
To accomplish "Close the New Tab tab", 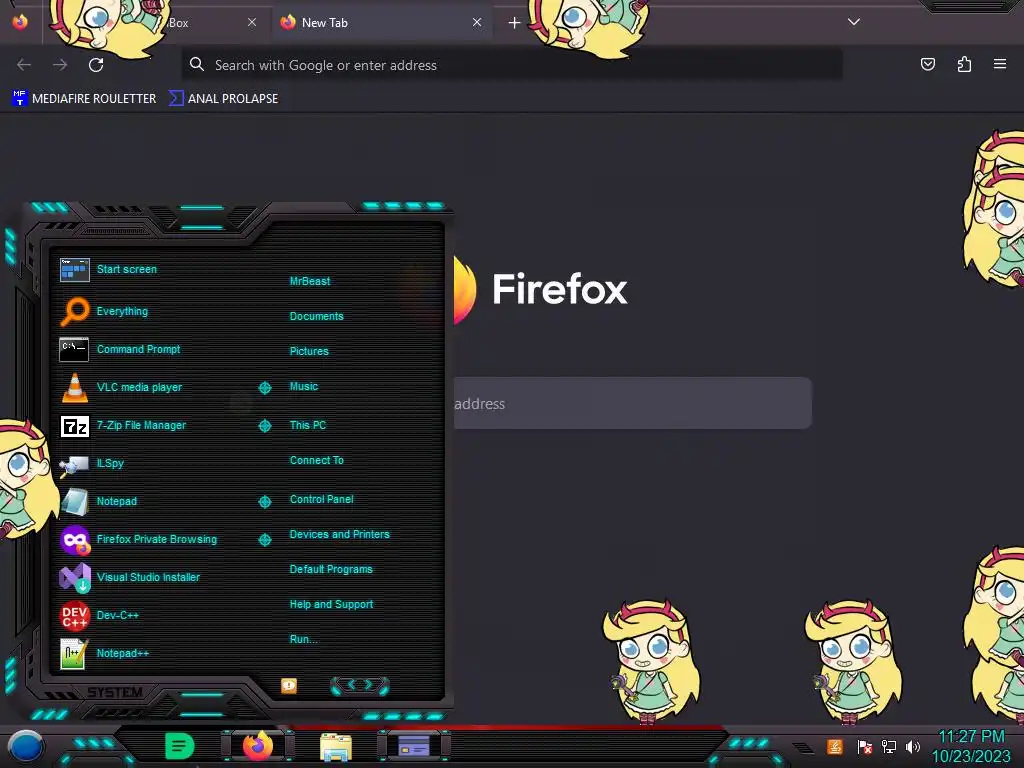I will [x=477, y=22].
